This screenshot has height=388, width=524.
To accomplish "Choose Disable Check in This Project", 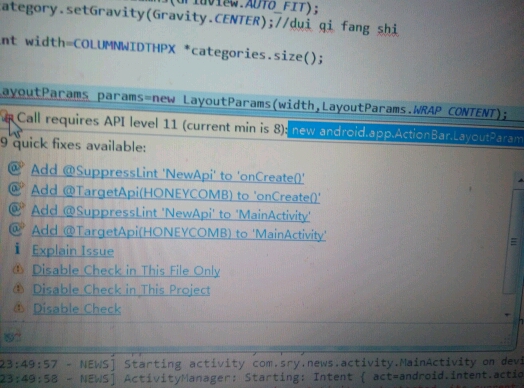I will 121,289.
